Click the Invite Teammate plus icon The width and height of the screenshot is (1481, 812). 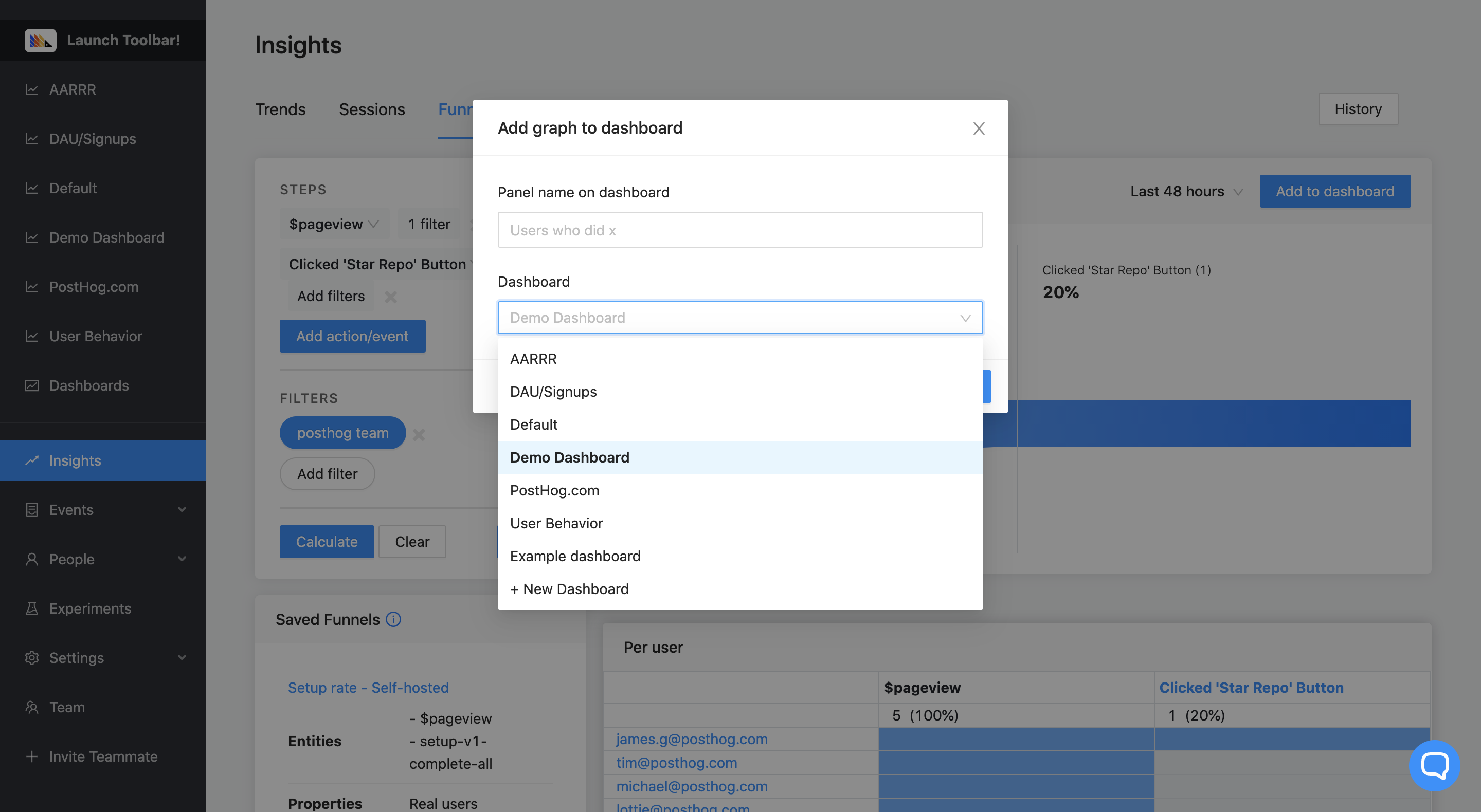pos(32,757)
